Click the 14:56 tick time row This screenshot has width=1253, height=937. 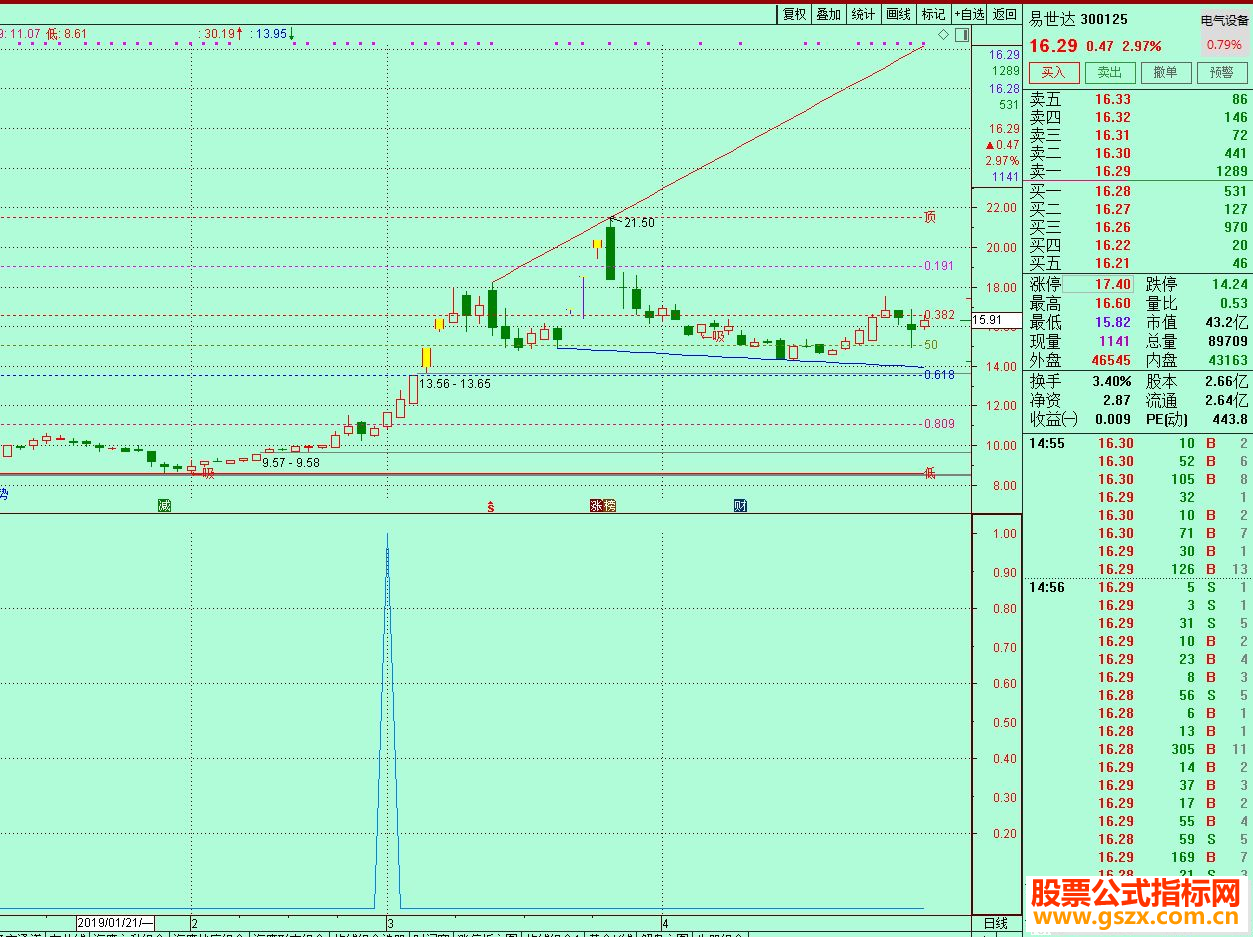[x=1138, y=587]
